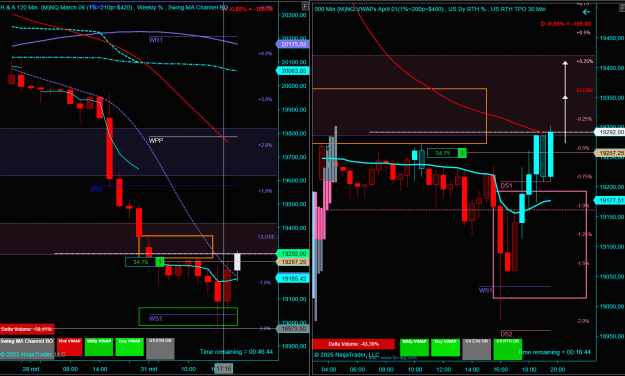
Task: Click the F button atop left chart
Action: (x=305, y=6)
